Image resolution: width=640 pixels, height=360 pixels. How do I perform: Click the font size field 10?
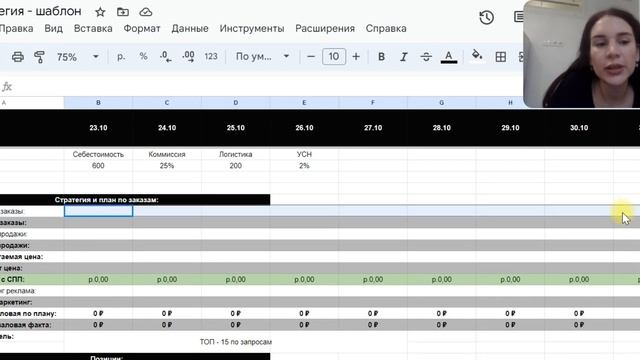point(334,56)
